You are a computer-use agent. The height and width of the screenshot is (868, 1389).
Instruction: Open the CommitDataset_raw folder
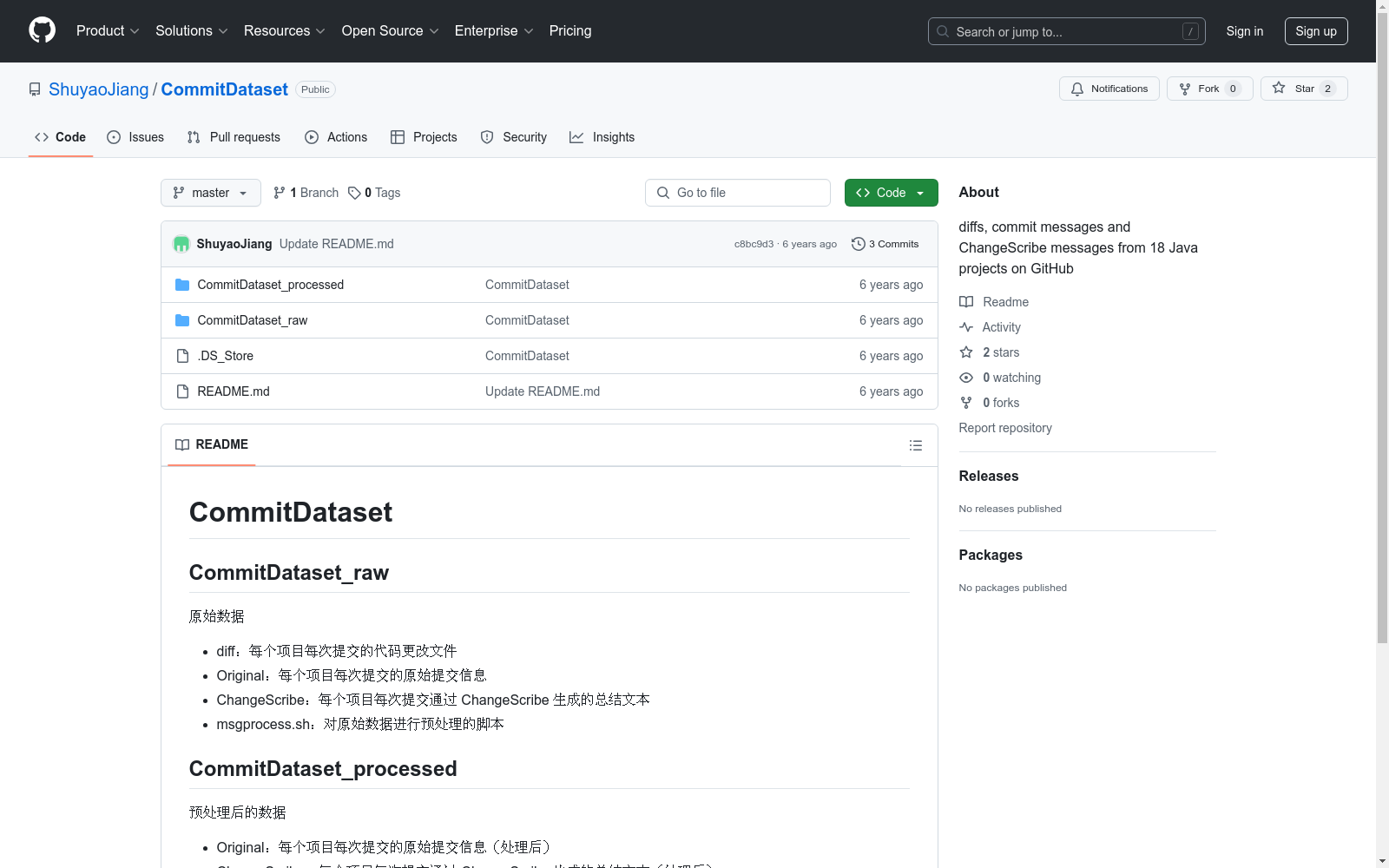(x=253, y=320)
